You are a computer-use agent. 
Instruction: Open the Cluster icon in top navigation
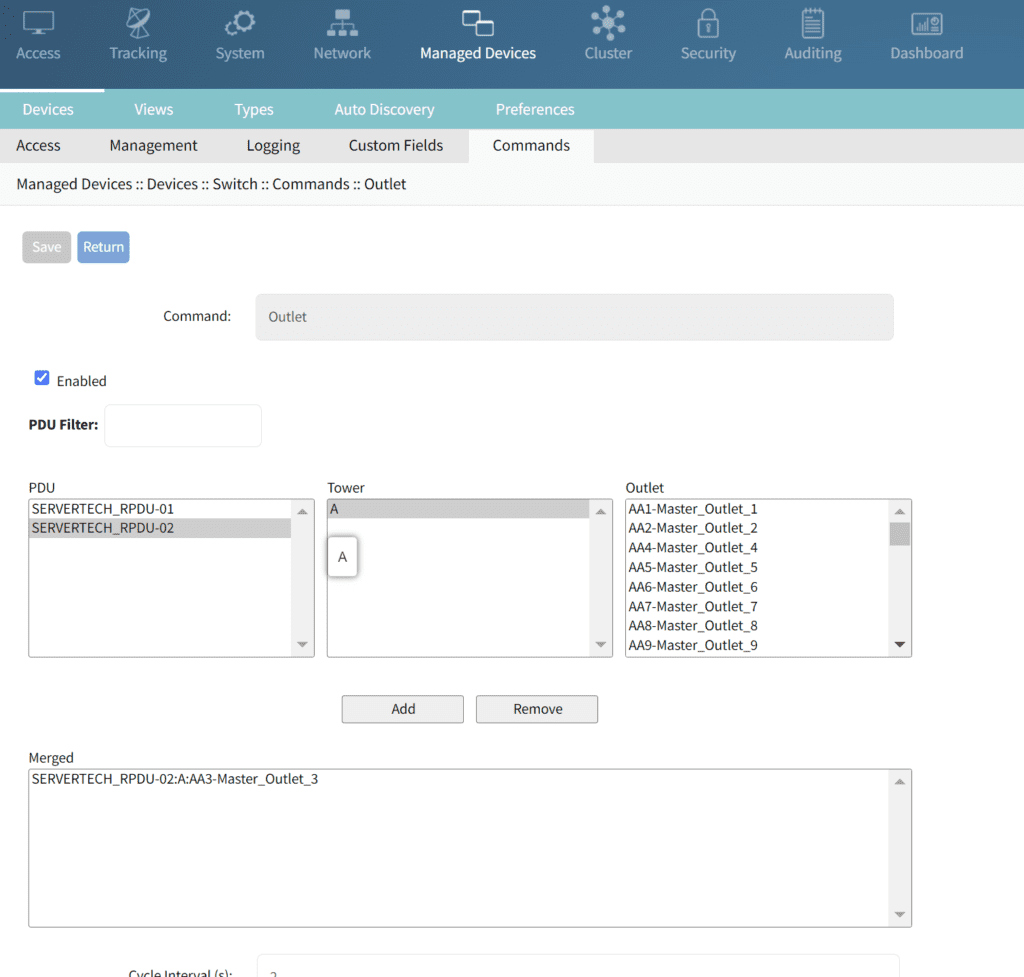click(x=608, y=23)
